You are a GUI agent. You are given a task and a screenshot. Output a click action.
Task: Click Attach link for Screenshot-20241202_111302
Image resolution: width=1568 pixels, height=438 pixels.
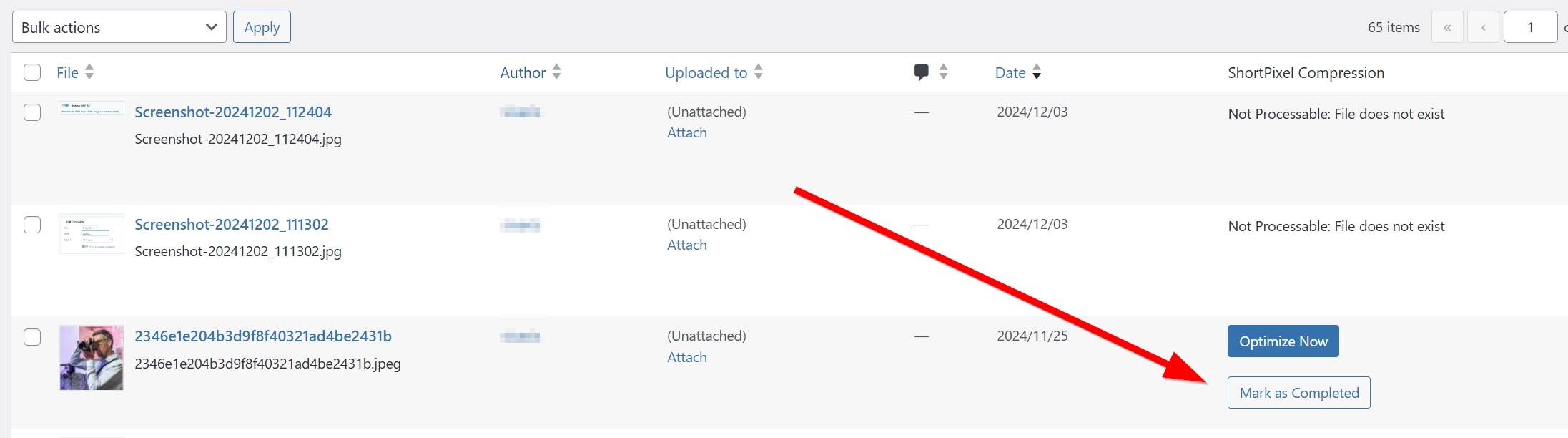(x=687, y=245)
